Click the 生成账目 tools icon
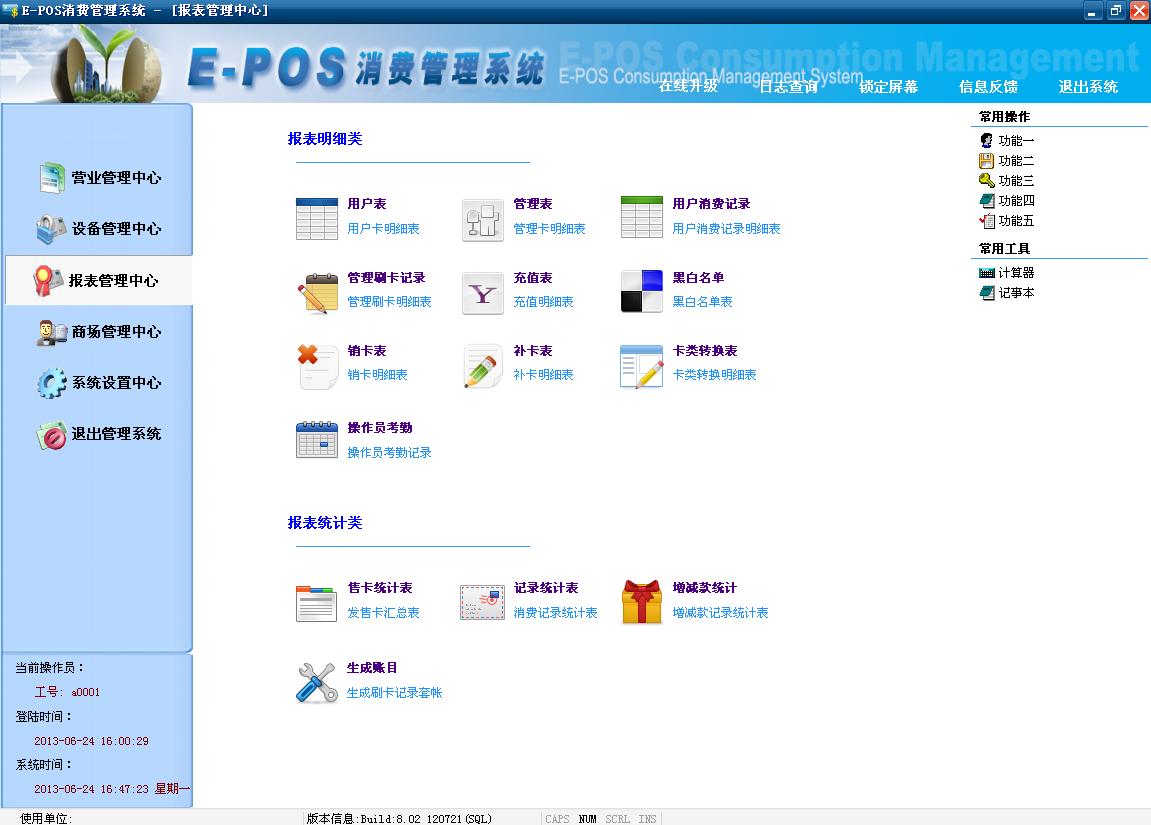This screenshot has width=1151, height=825. coord(317,682)
